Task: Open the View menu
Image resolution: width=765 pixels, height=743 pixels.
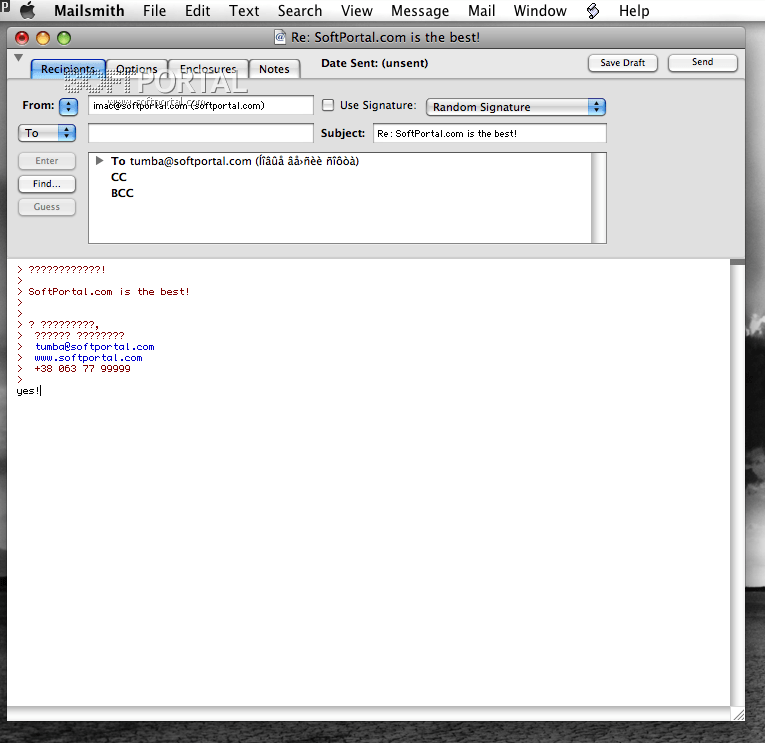Action: click(357, 11)
